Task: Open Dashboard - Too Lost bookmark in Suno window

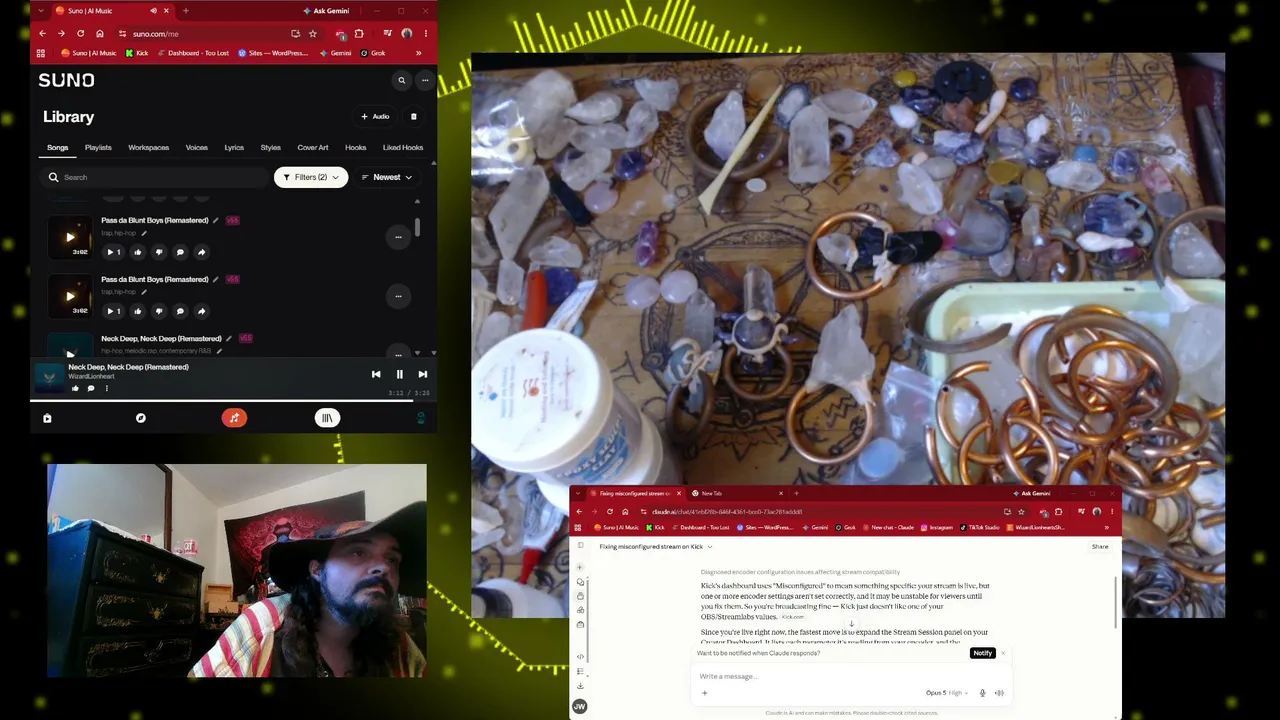Action: (x=193, y=53)
